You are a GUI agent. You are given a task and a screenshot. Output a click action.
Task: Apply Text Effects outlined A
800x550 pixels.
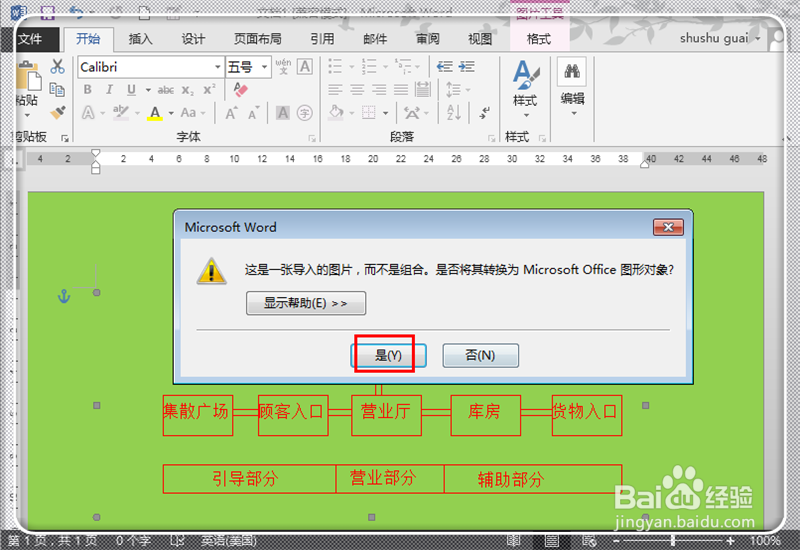pyautogui.click(x=89, y=112)
